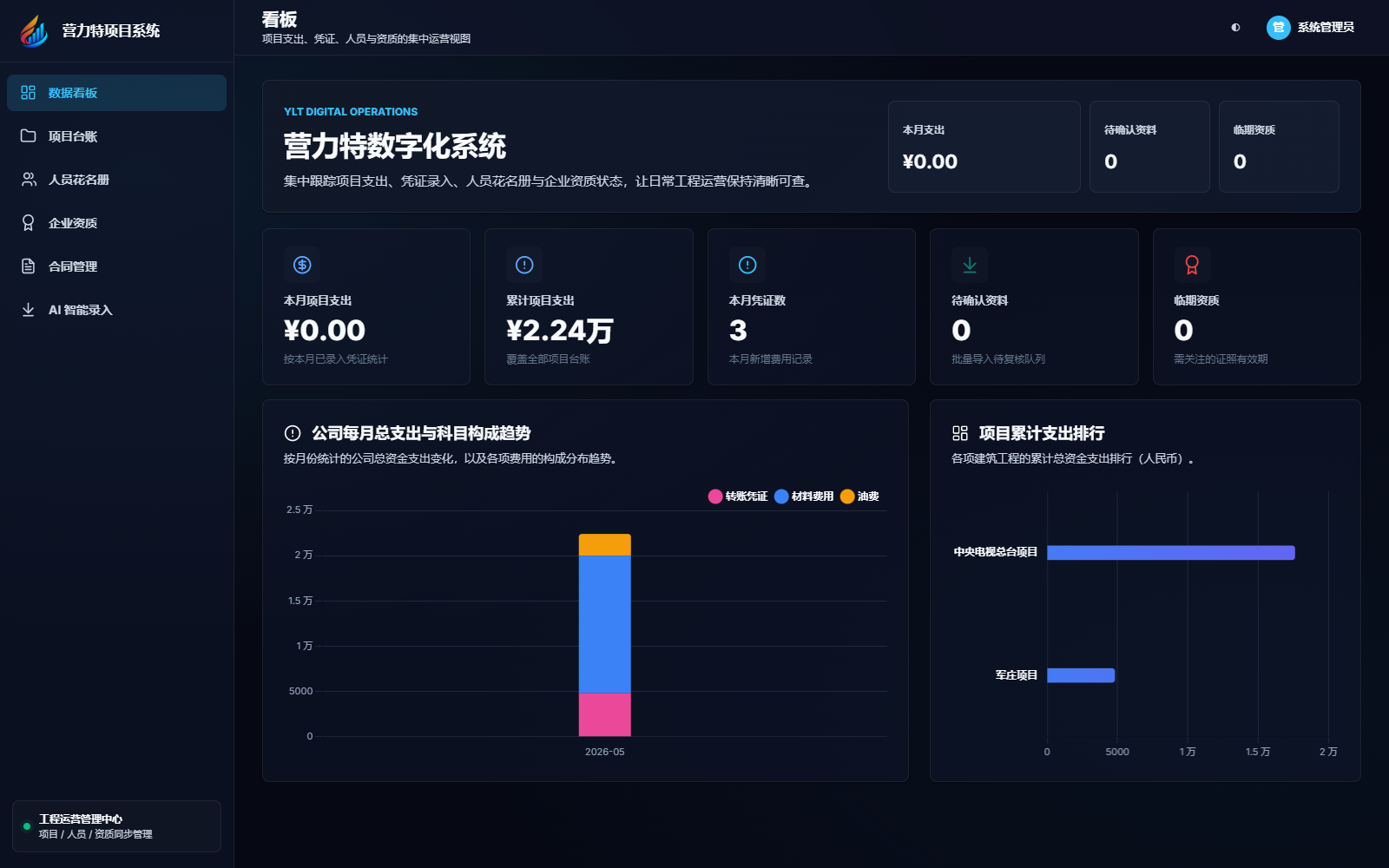The height and width of the screenshot is (868, 1389).
Task: Click the alert icon on 本月凭证数 card
Action: (747, 265)
